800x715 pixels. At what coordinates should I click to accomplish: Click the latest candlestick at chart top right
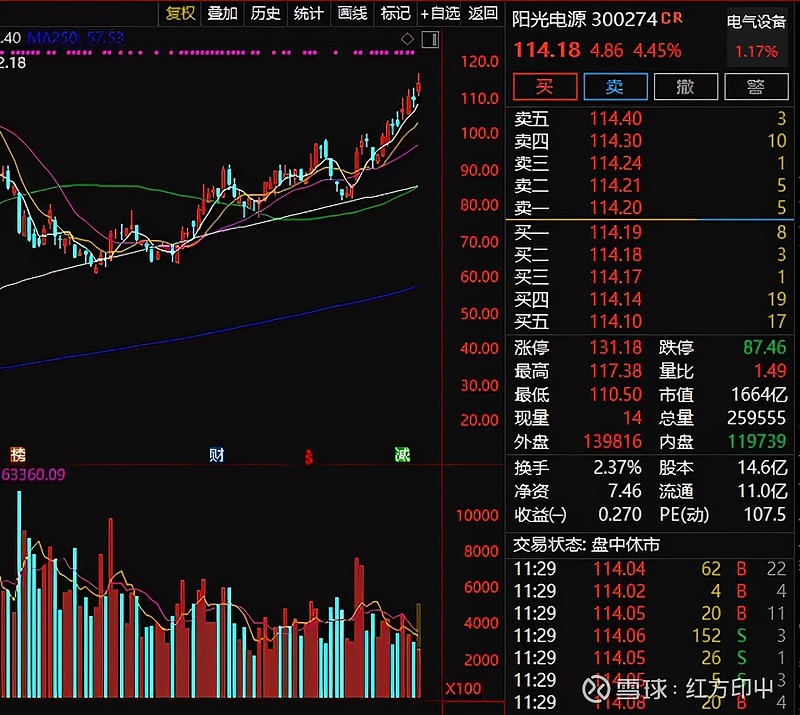point(419,86)
